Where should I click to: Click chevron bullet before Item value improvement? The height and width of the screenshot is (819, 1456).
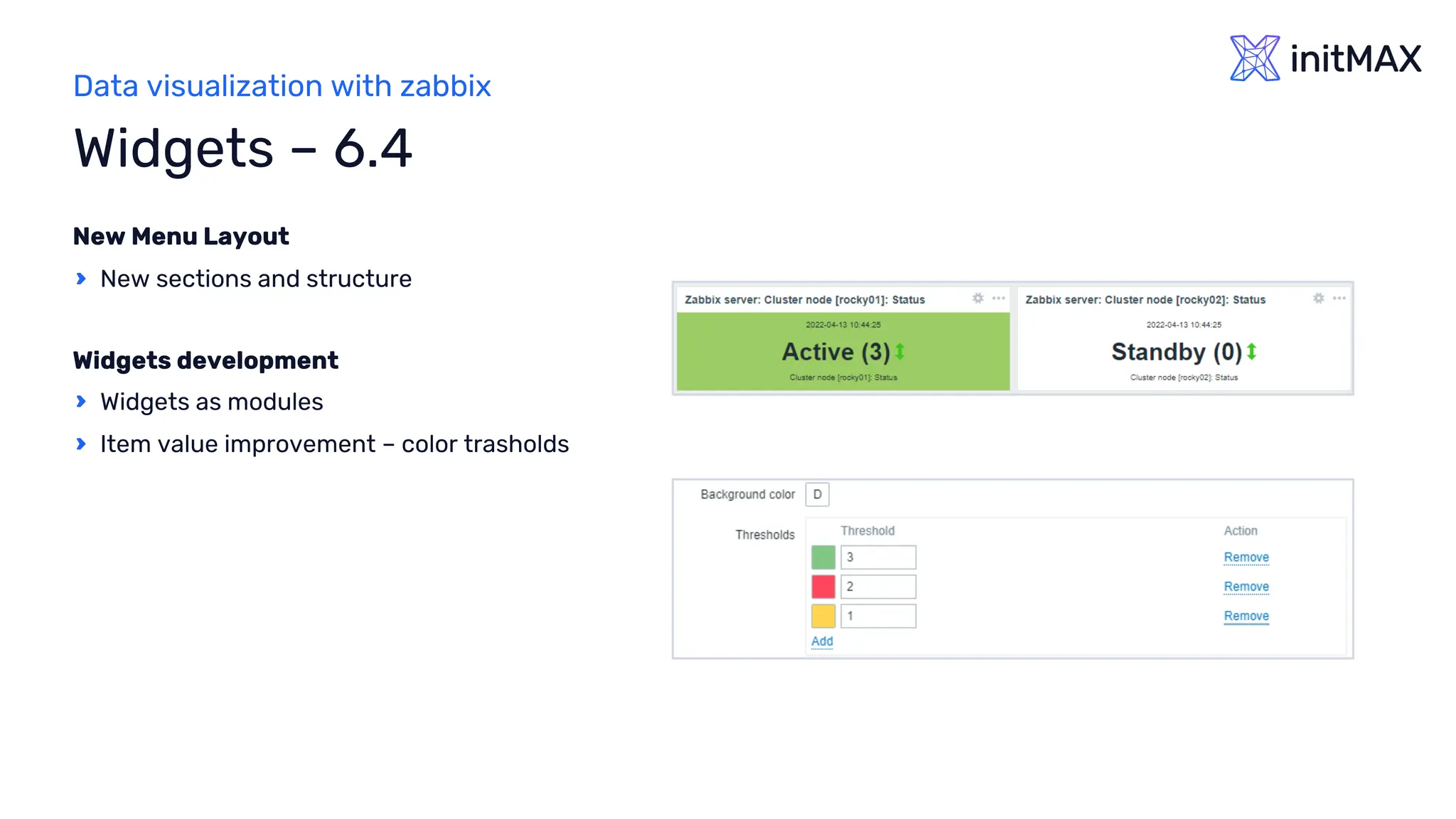pos(81,444)
